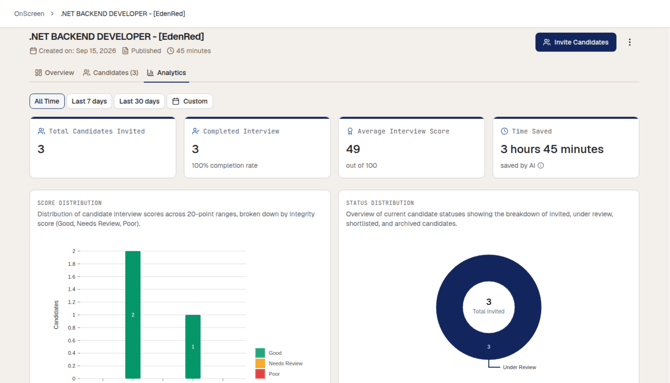
Task: Click the Under Review chart label
Action: point(519,367)
